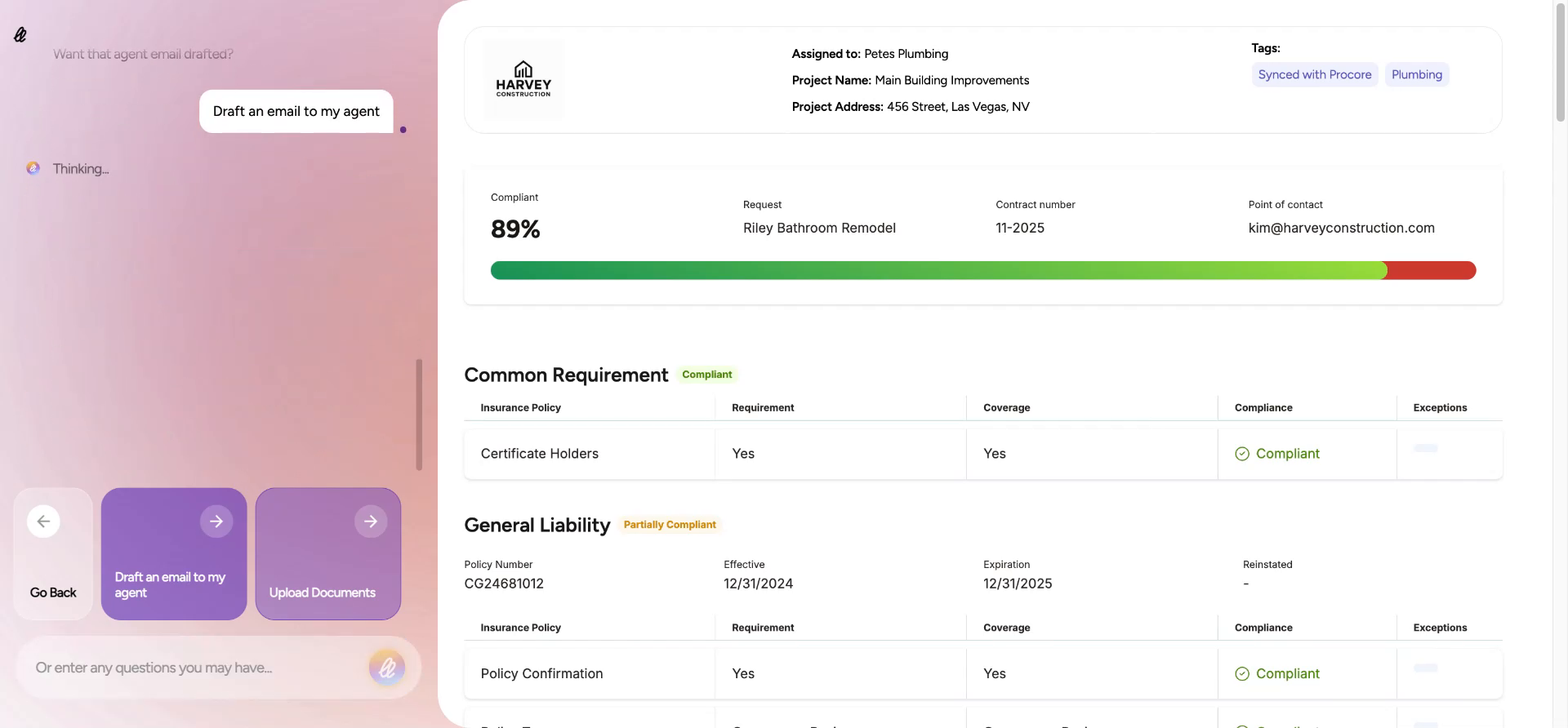Viewport: 1568px width, 728px height.
Task: Click the chat panel scrollbar
Action: coord(419,415)
